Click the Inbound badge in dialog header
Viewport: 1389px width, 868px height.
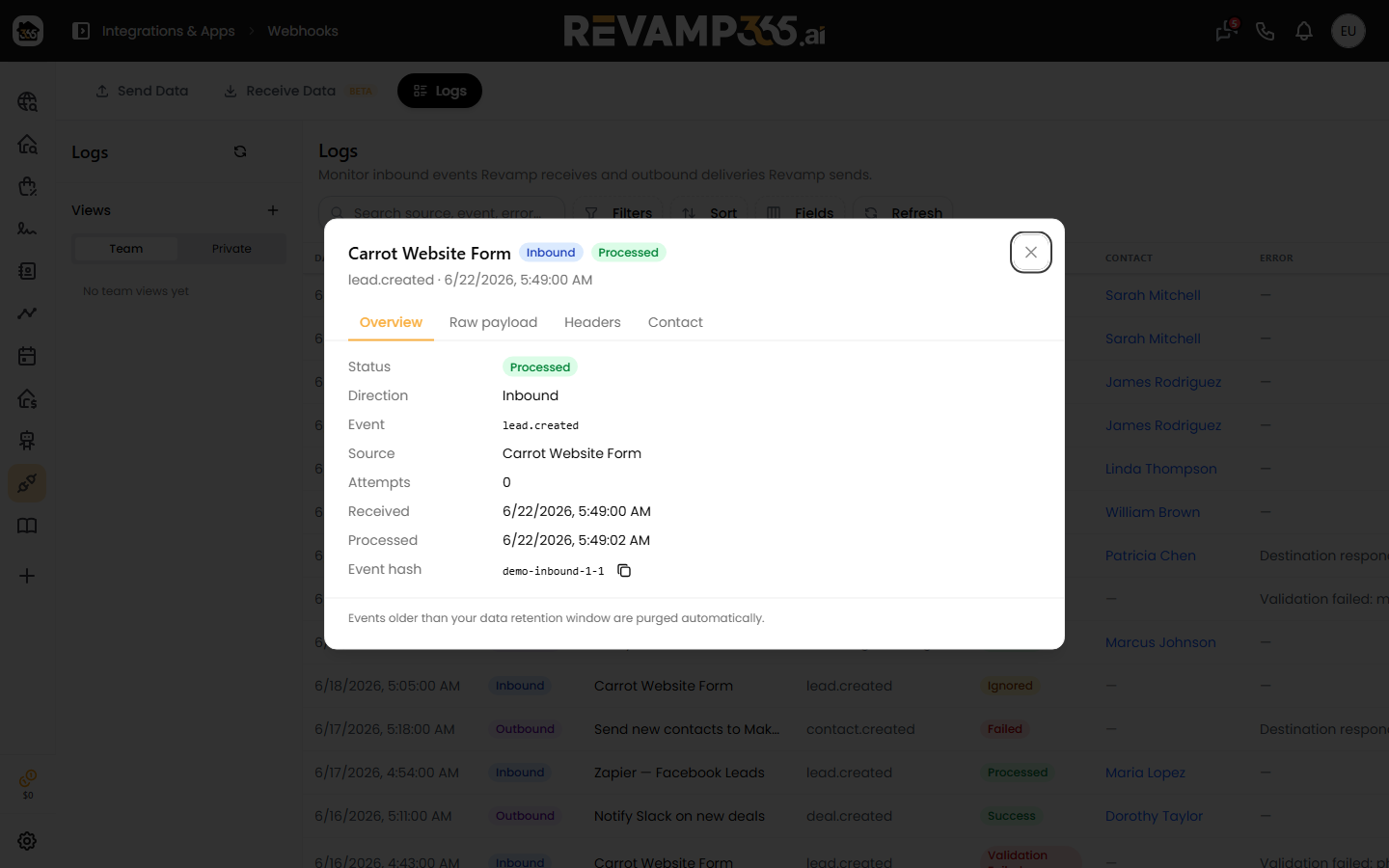pos(551,253)
